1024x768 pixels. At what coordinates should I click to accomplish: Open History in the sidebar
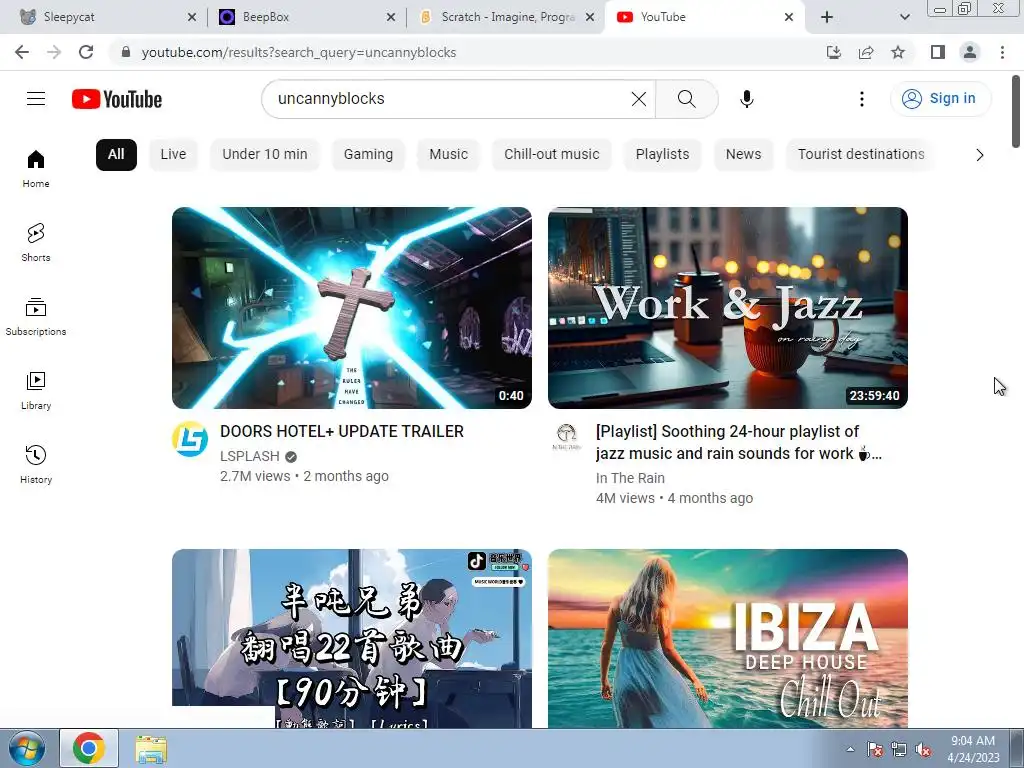tap(36, 464)
